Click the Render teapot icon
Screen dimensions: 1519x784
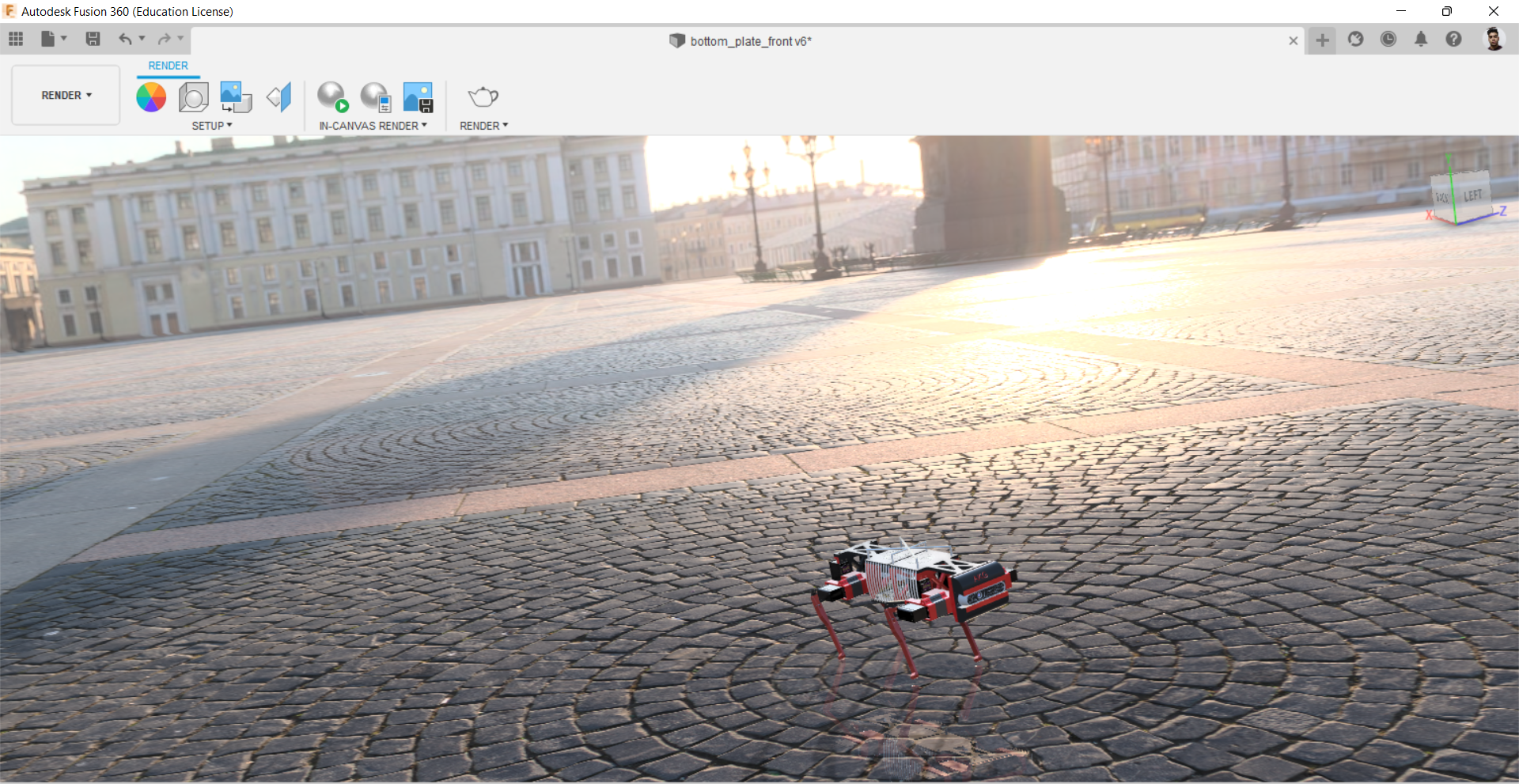(x=483, y=97)
